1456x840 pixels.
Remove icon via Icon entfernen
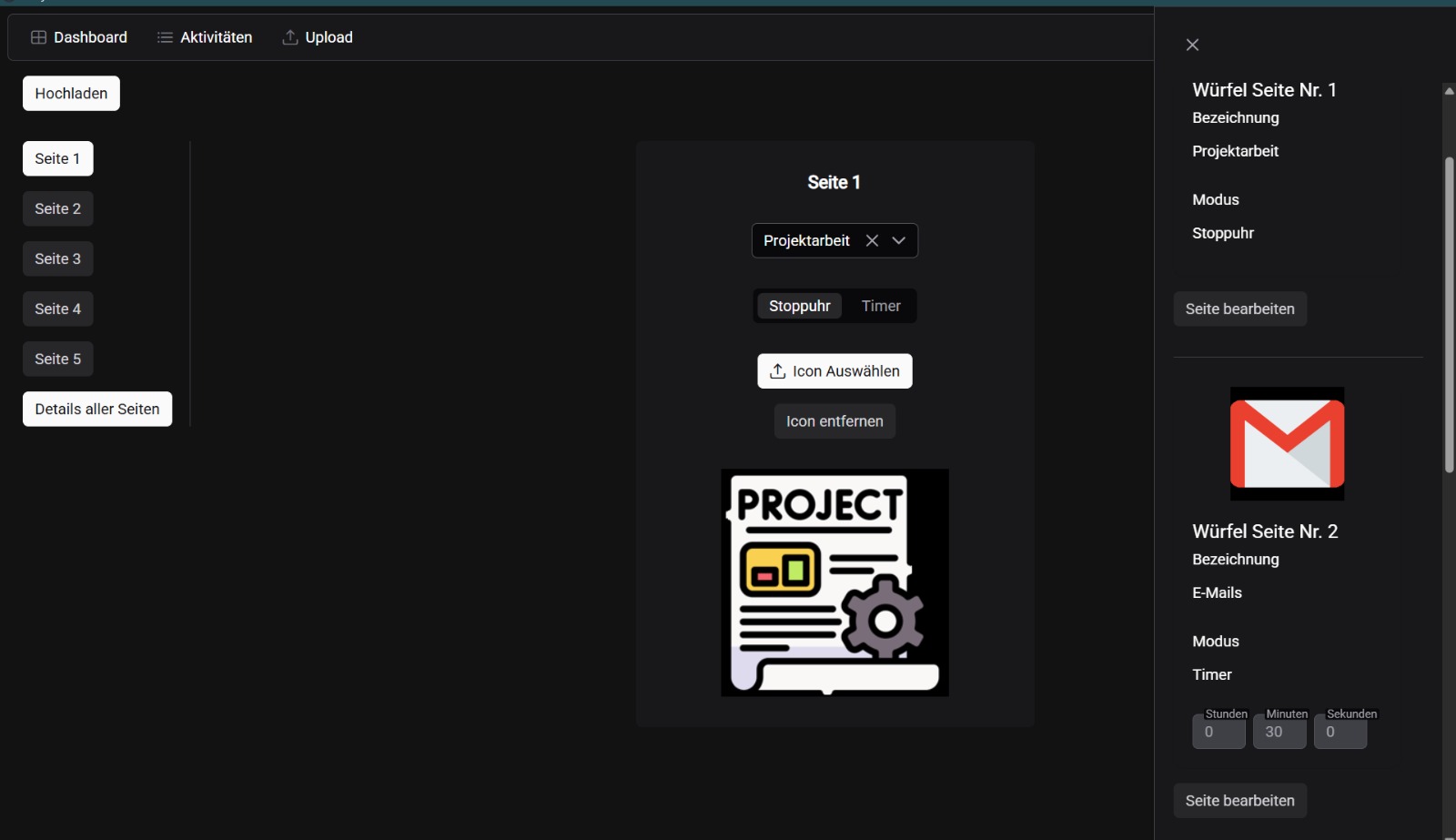pos(834,421)
